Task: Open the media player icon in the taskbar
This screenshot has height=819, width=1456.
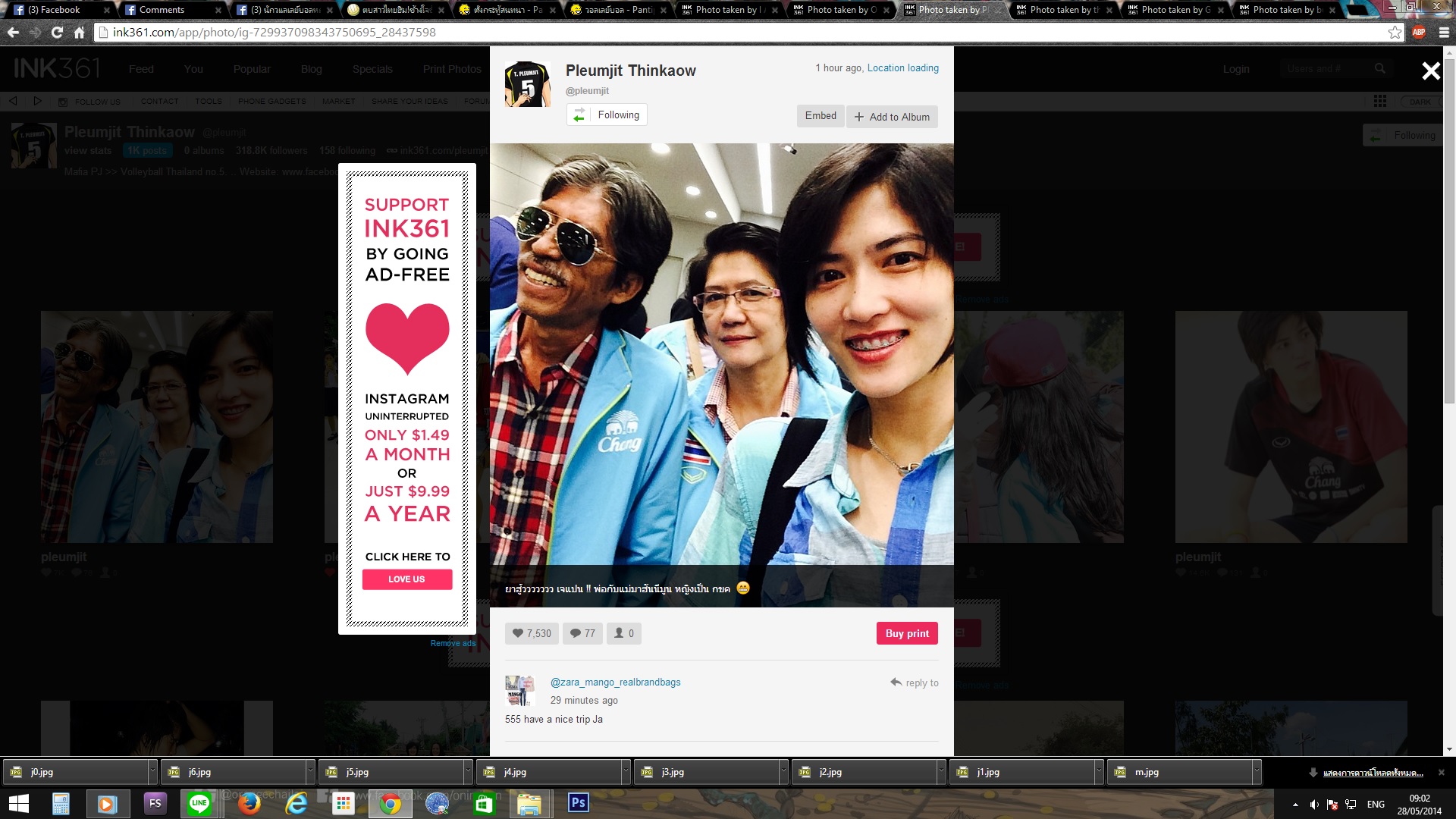Action: [x=108, y=803]
